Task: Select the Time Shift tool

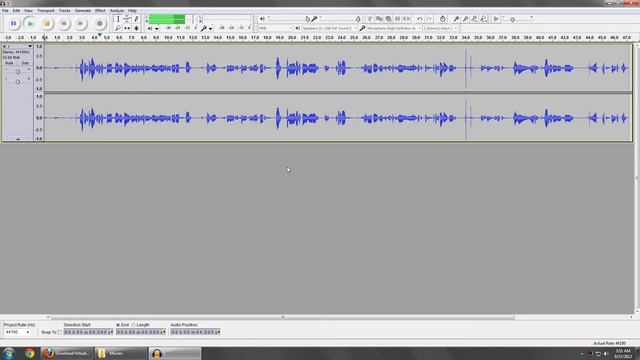Action: click(x=127, y=28)
